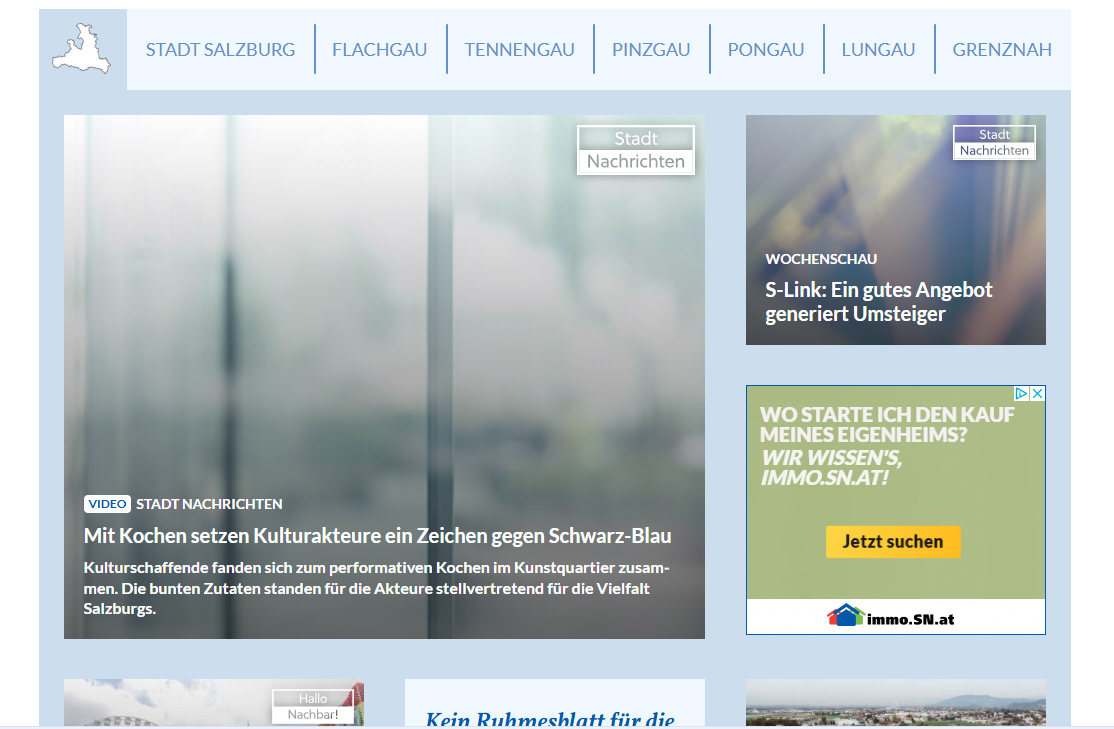
Task: Open the Grenznah section
Action: tap(1001, 50)
